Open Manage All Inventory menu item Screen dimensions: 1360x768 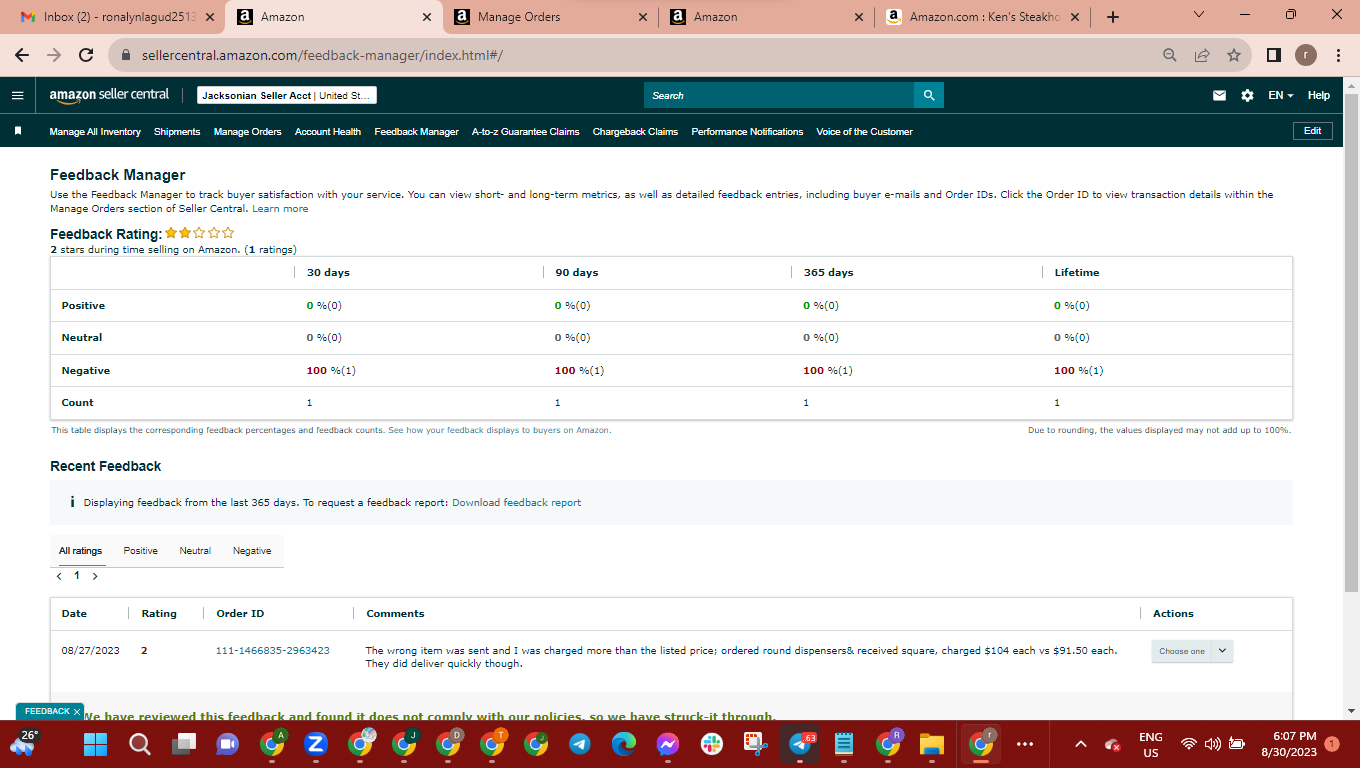[95, 132]
